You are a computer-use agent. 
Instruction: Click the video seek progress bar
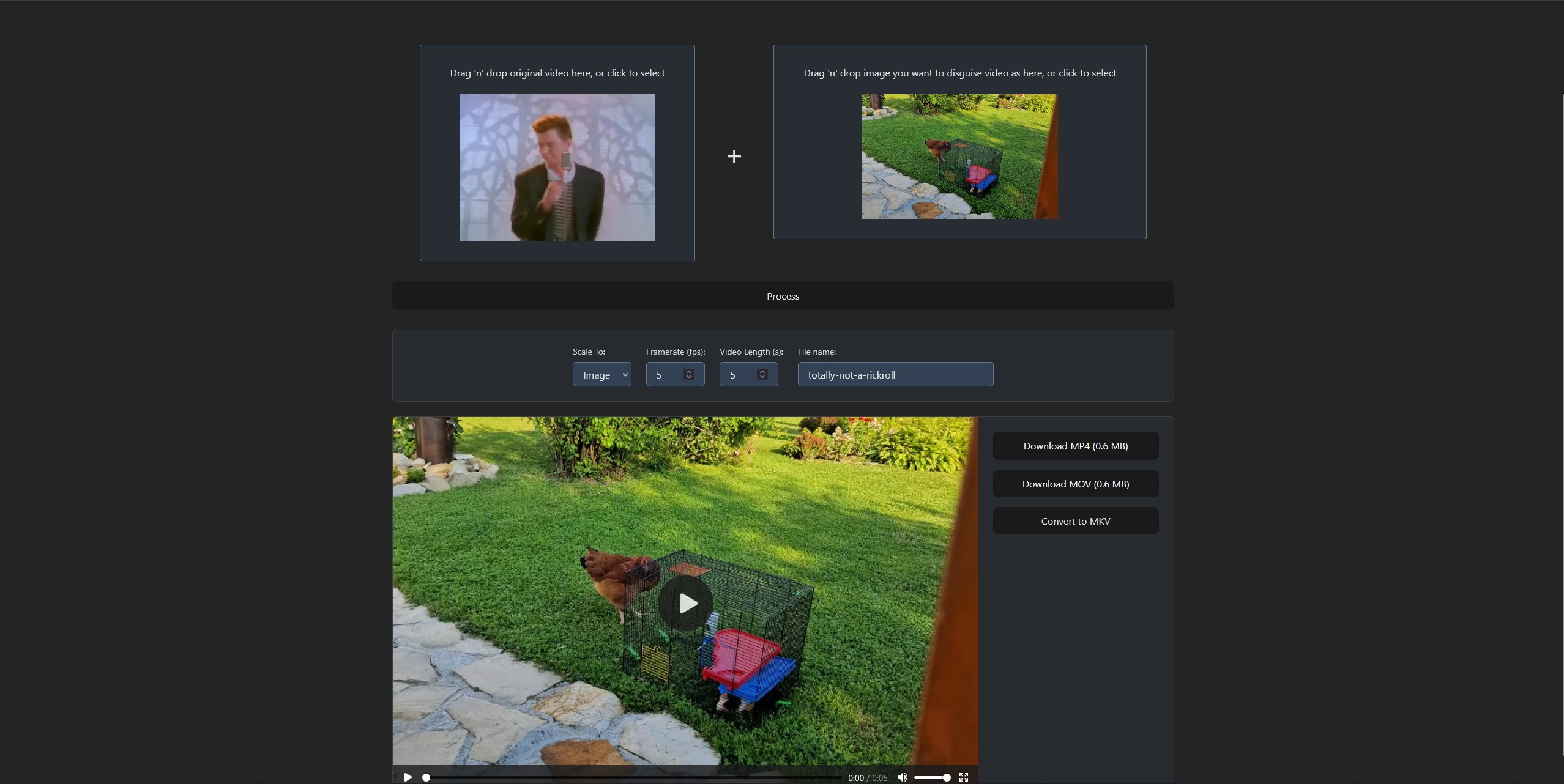click(633, 777)
